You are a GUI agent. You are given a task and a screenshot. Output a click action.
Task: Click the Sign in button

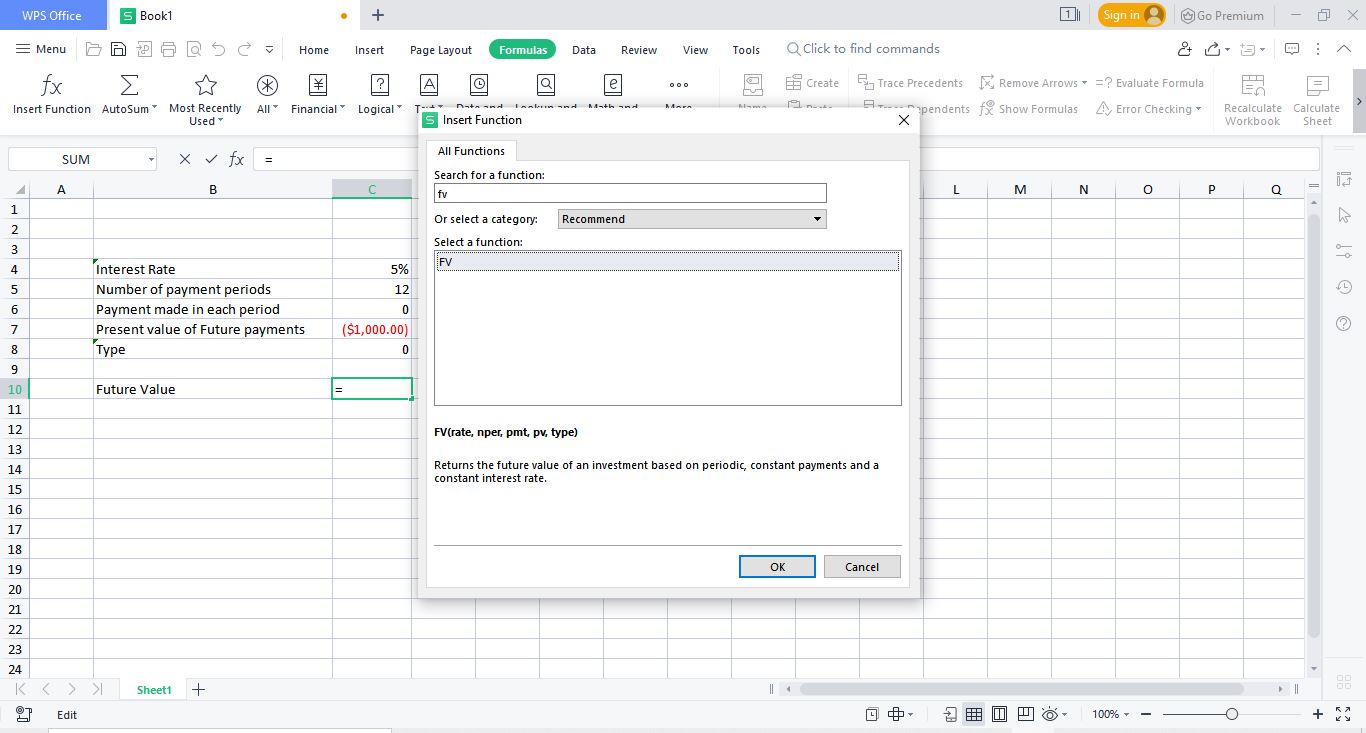(1132, 15)
